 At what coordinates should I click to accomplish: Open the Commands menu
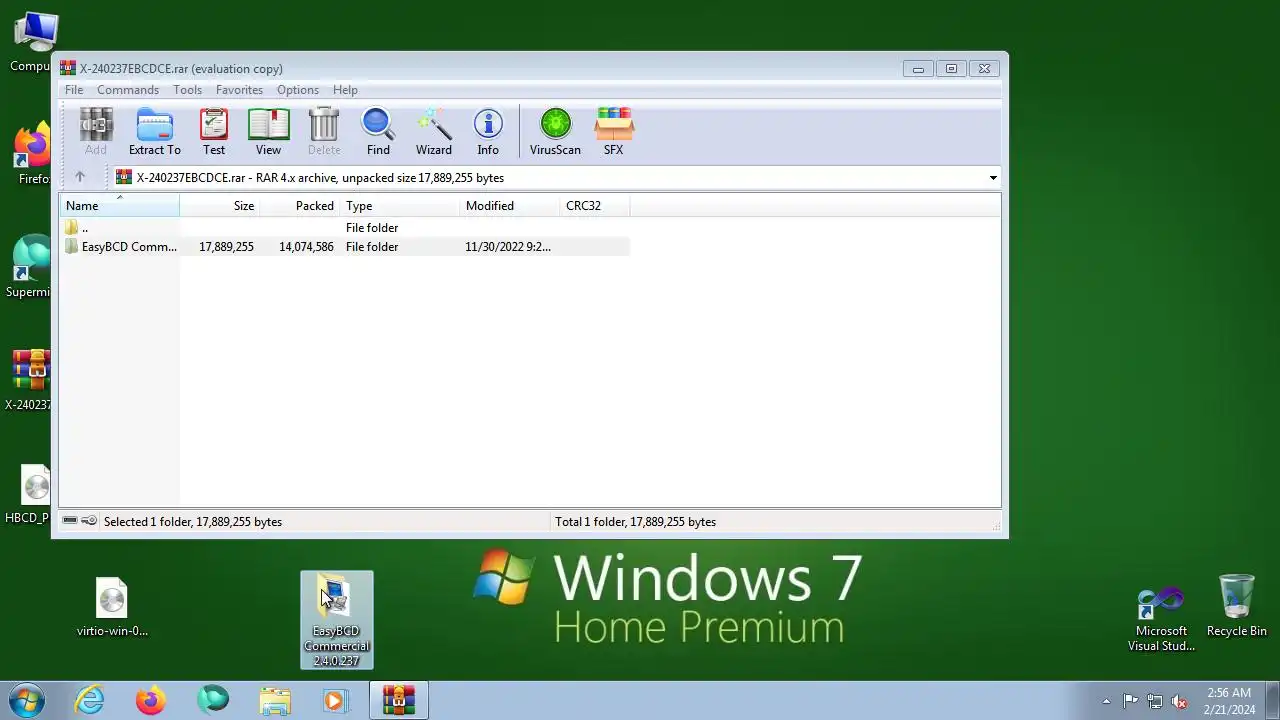click(x=128, y=89)
